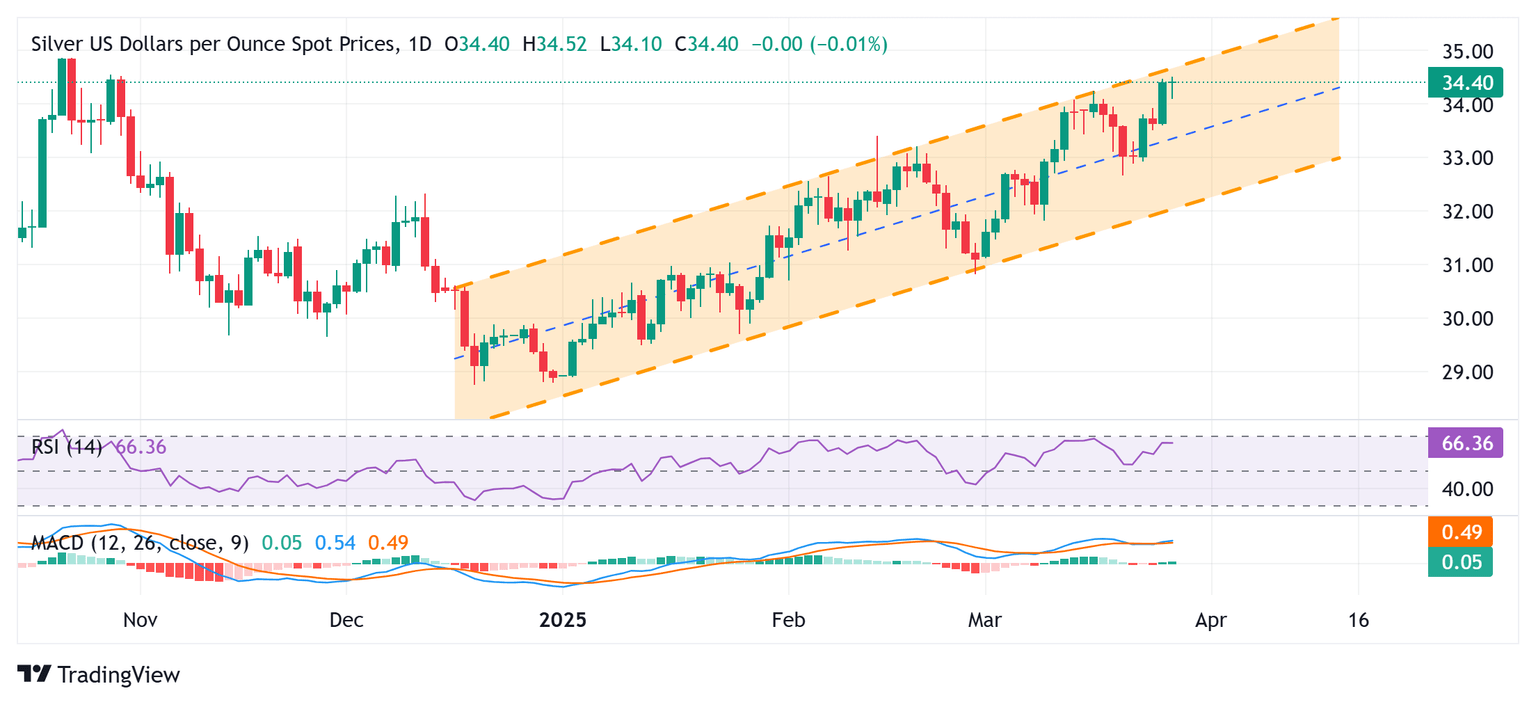Image resolution: width=1536 pixels, height=705 pixels.
Task: Click the blue dashed channel midline
Action: pyautogui.click(x=897, y=222)
